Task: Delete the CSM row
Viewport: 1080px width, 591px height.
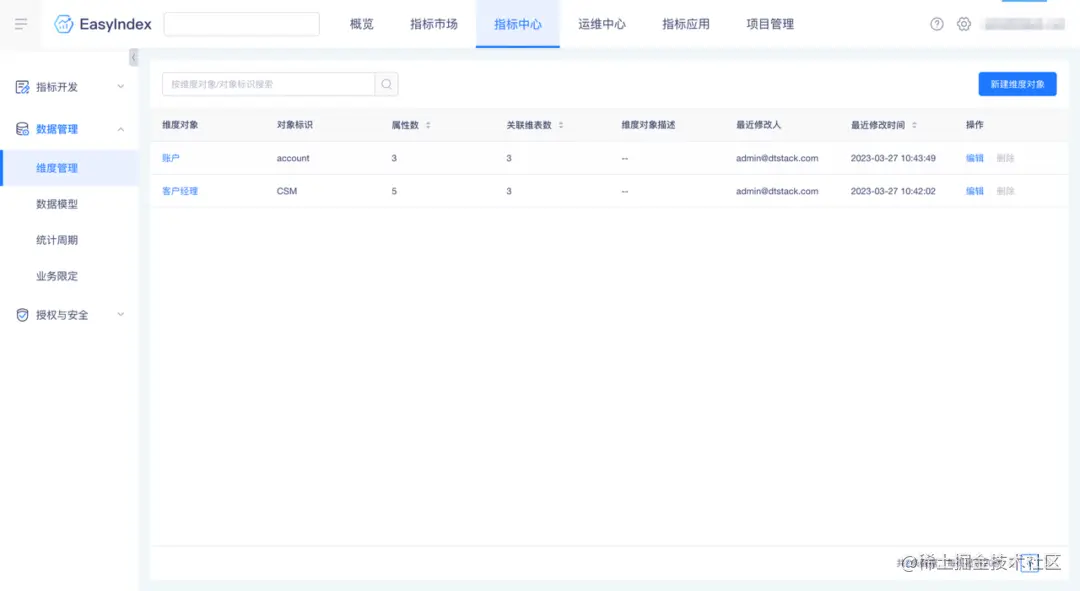Action: [x=1005, y=191]
